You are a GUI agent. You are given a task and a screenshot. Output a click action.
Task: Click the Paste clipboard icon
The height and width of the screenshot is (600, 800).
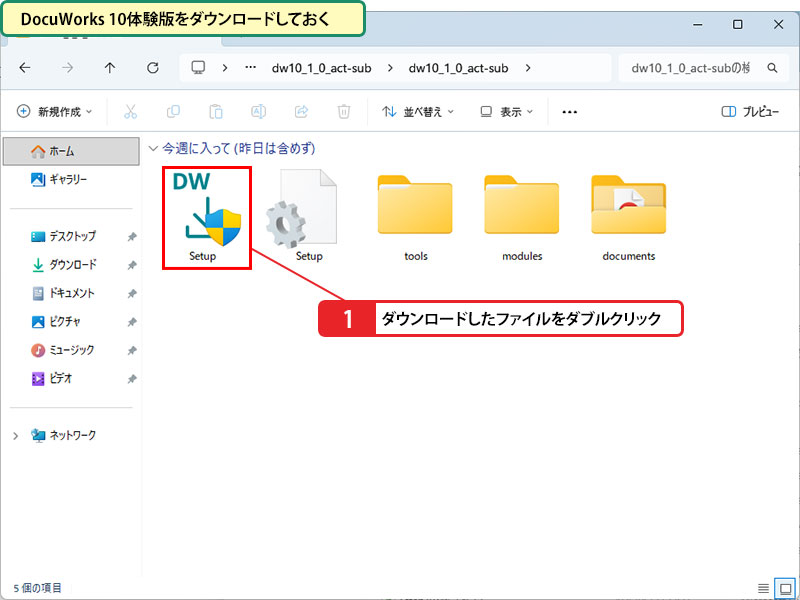[216, 111]
